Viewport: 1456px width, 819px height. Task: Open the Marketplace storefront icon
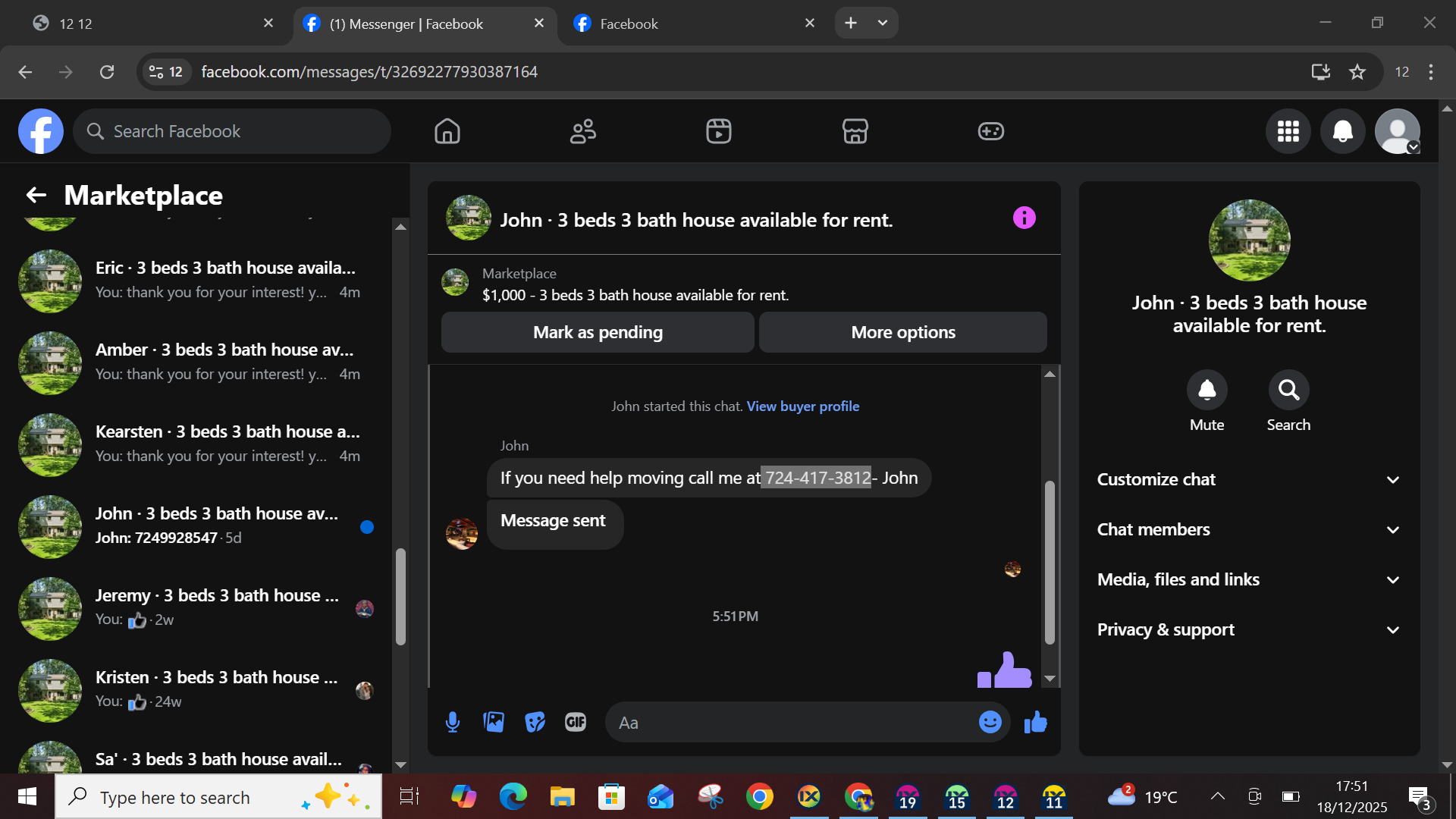point(855,131)
